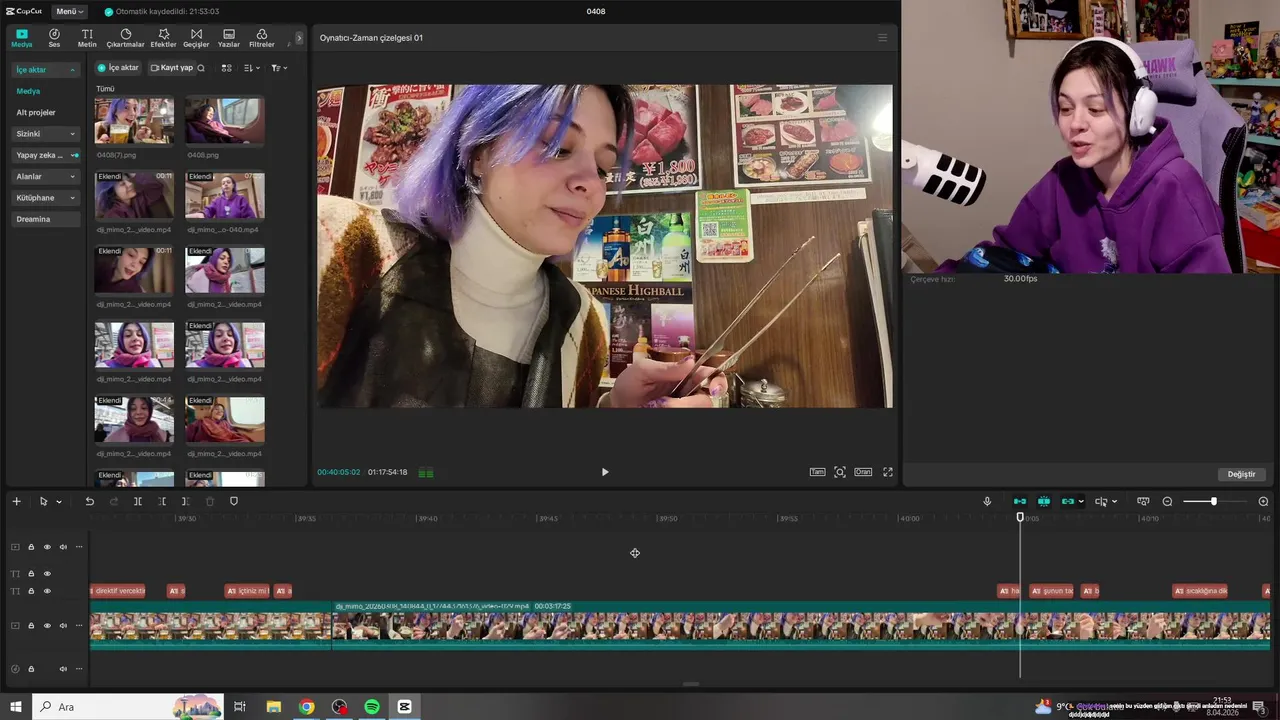Switch to the Metin text tab
The image size is (1280, 720).
click(87, 38)
